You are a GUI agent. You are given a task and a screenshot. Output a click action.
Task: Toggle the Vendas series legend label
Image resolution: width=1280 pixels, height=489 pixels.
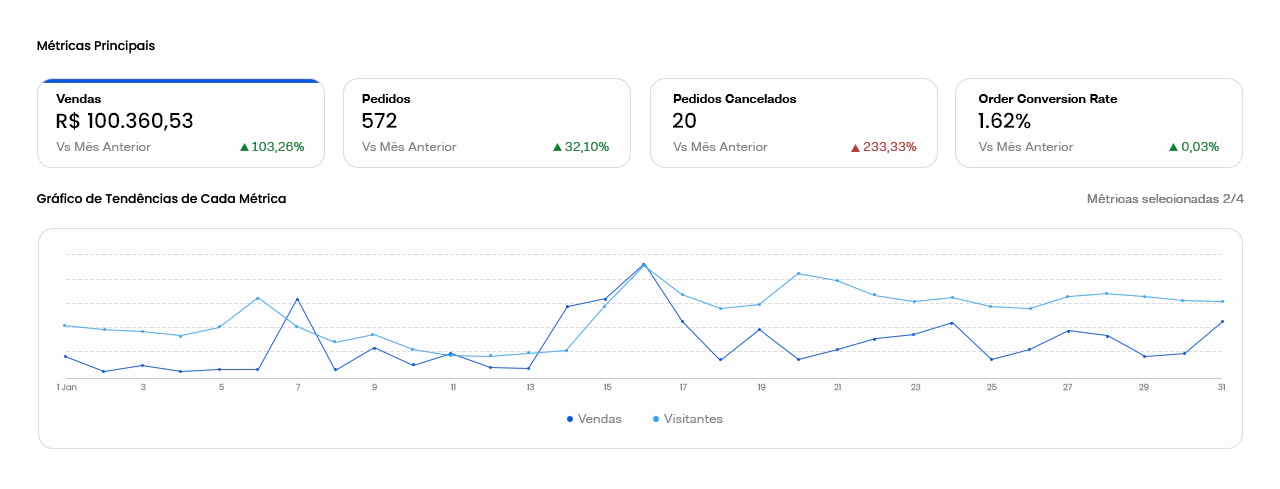(x=599, y=419)
